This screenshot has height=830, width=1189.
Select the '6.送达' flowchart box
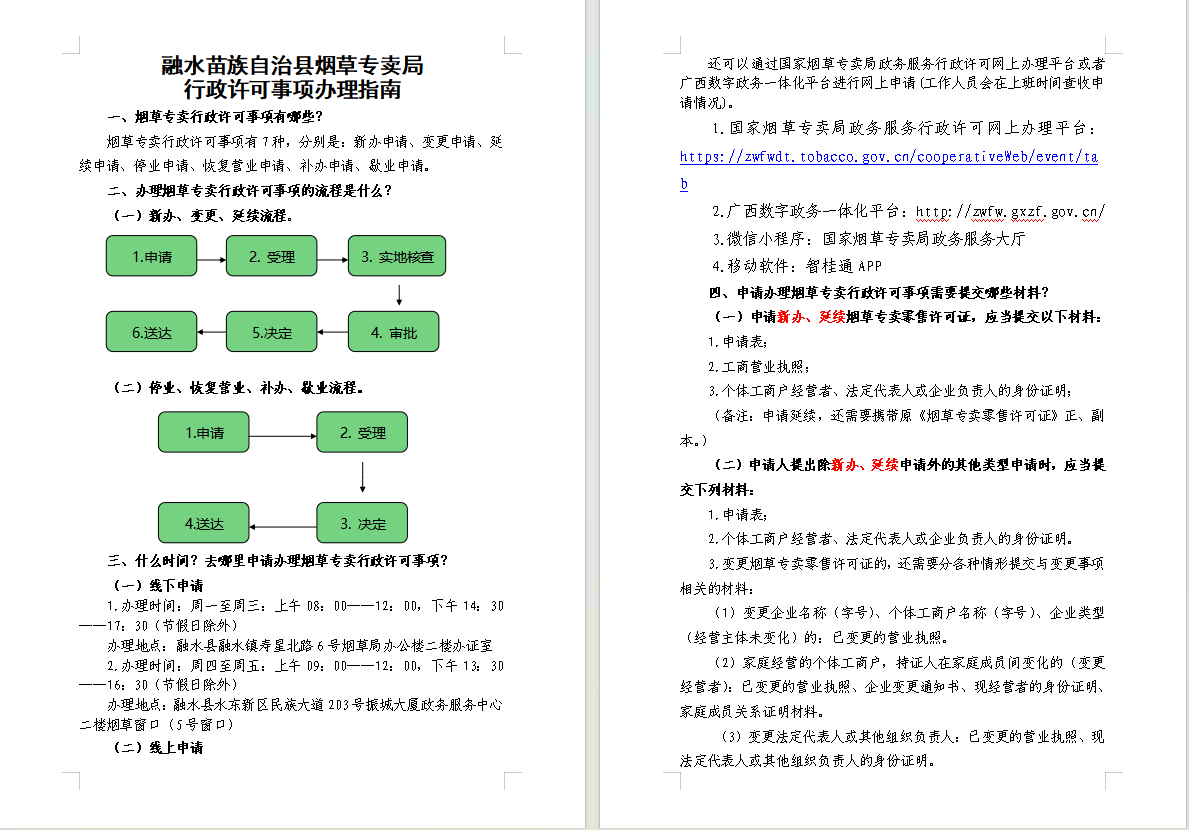pyautogui.click(x=151, y=332)
